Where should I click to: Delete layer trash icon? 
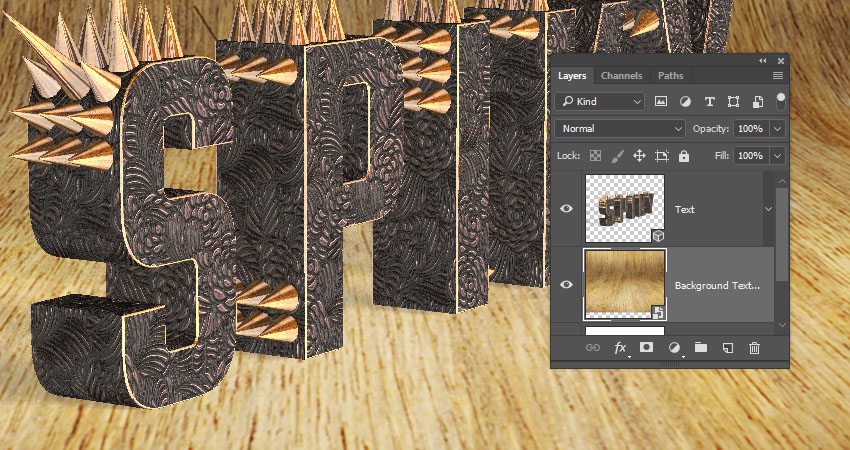click(x=754, y=348)
